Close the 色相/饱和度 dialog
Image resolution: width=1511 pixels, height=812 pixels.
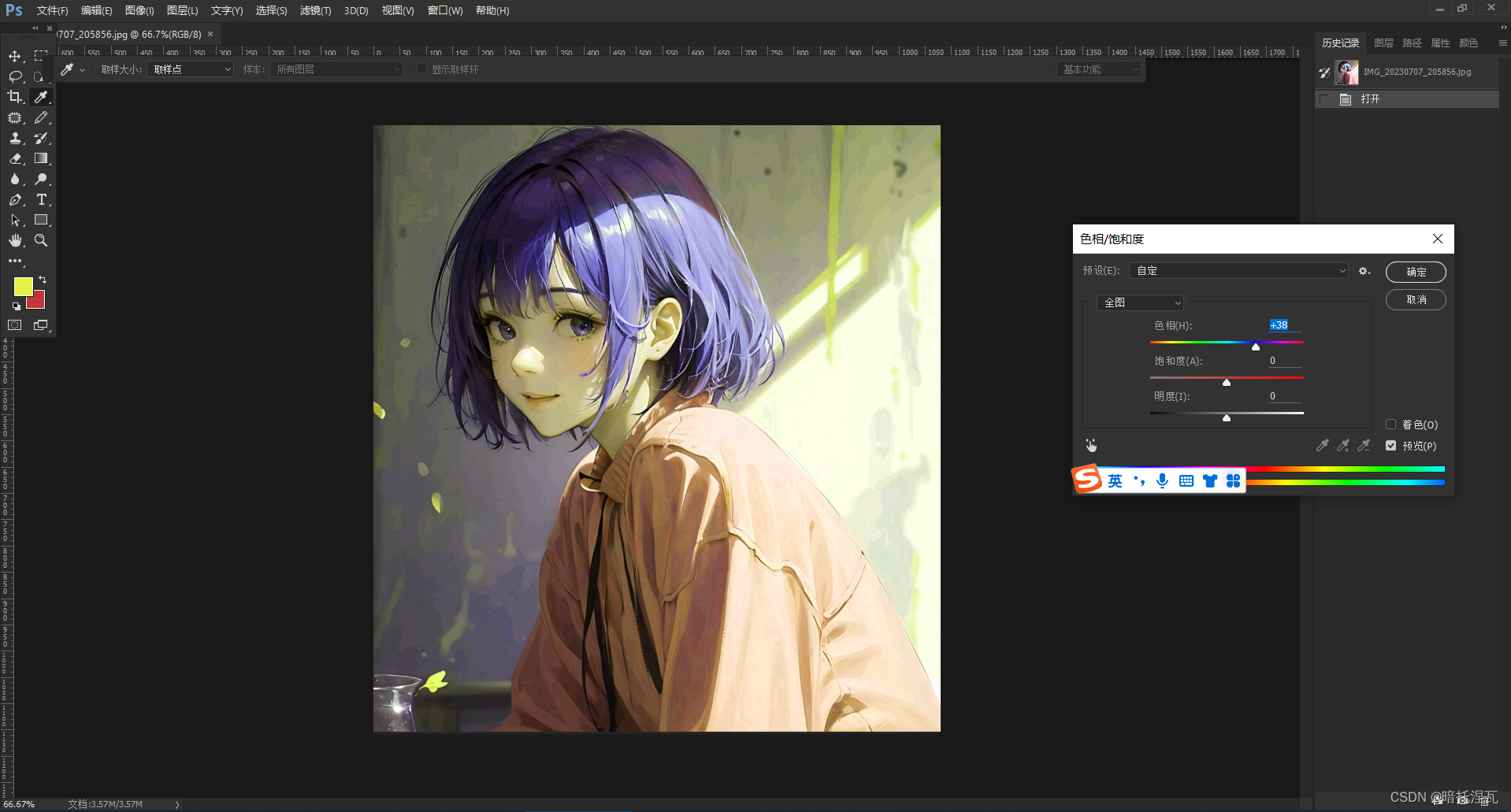(1438, 239)
